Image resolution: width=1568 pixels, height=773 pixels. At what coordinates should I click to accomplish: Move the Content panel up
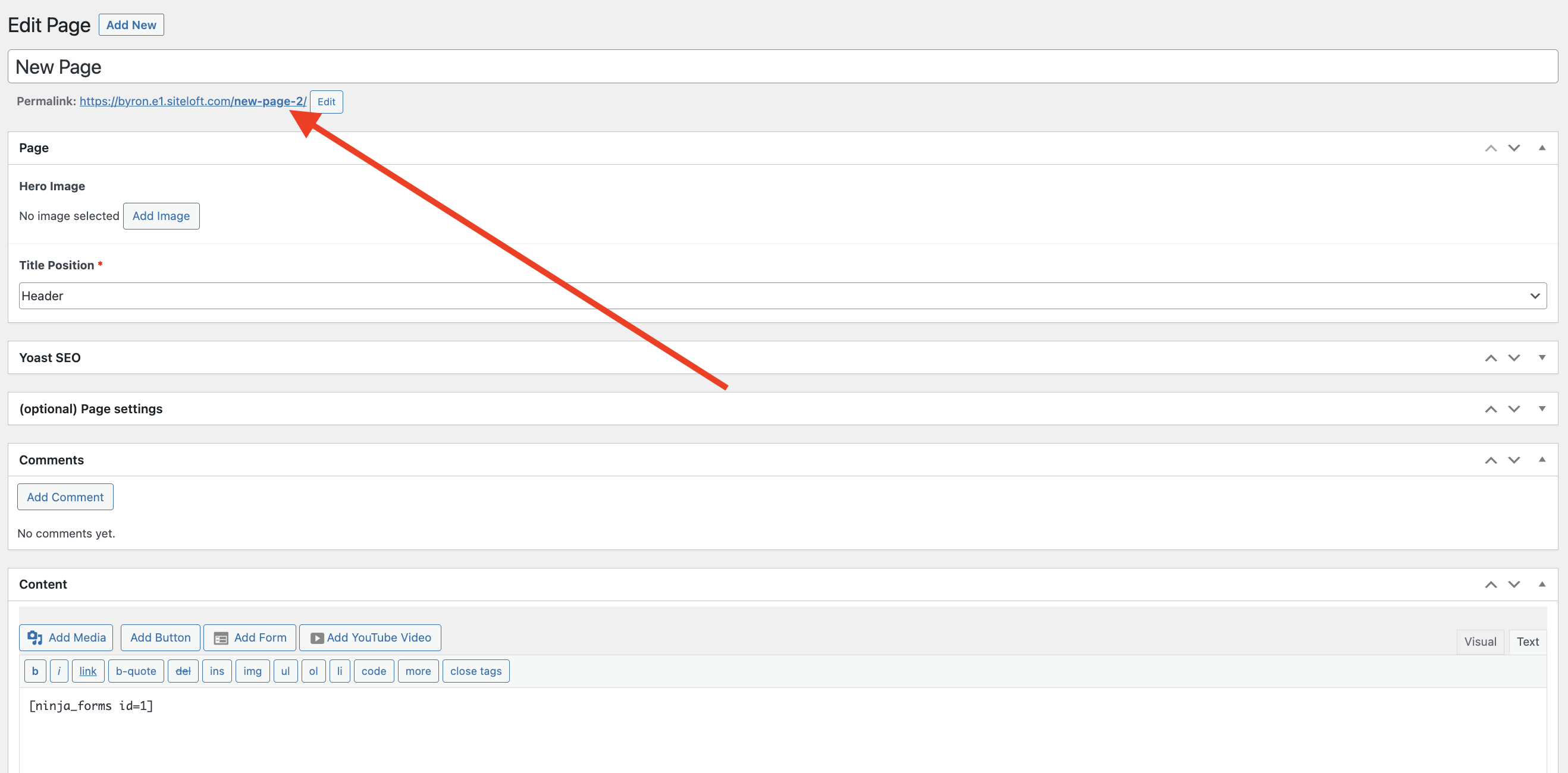coord(1491,585)
